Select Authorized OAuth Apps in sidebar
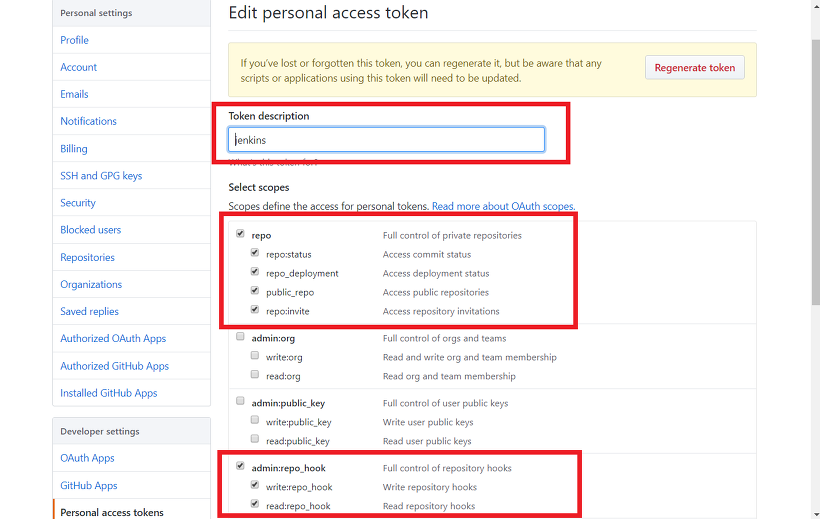The height and width of the screenshot is (519, 820). point(113,339)
